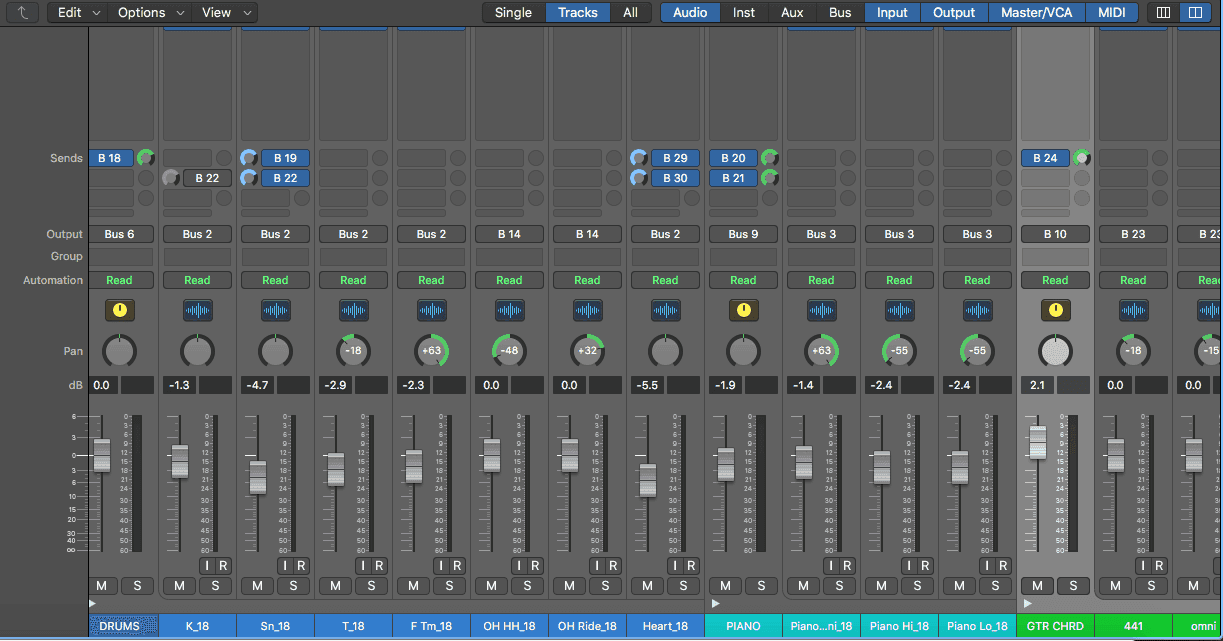Image resolution: width=1223 pixels, height=641 pixels.
Task: Open the DRUMS output Bus 6 selector
Action: point(119,234)
